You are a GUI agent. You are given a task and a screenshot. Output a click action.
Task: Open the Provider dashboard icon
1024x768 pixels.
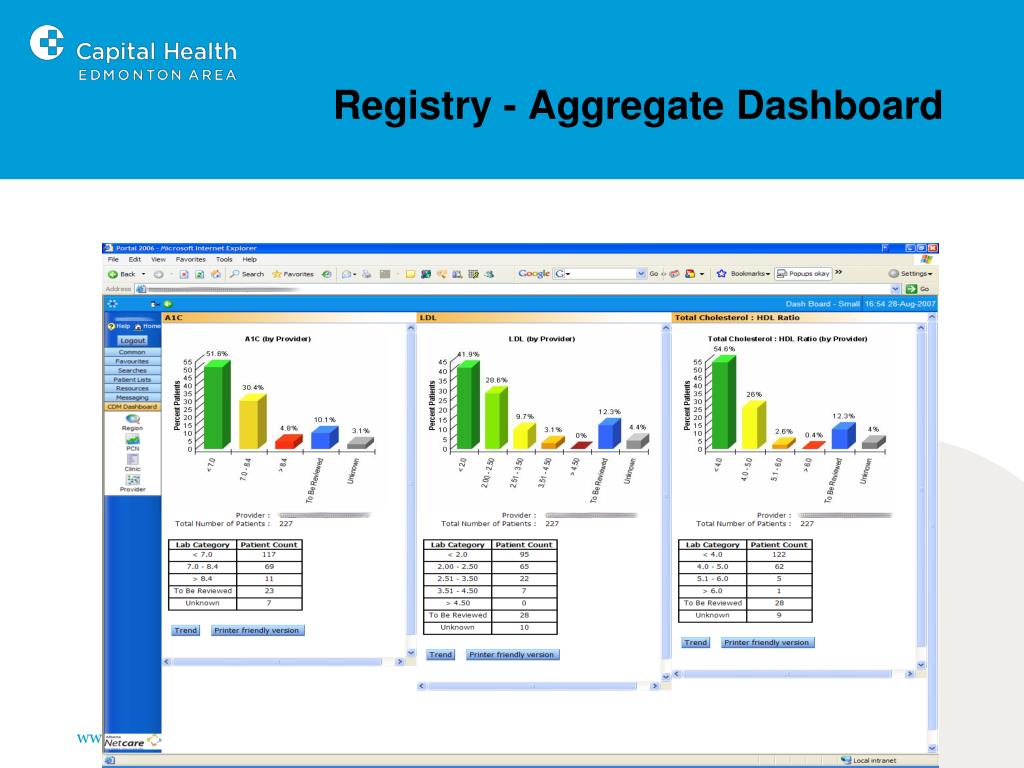(x=133, y=479)
